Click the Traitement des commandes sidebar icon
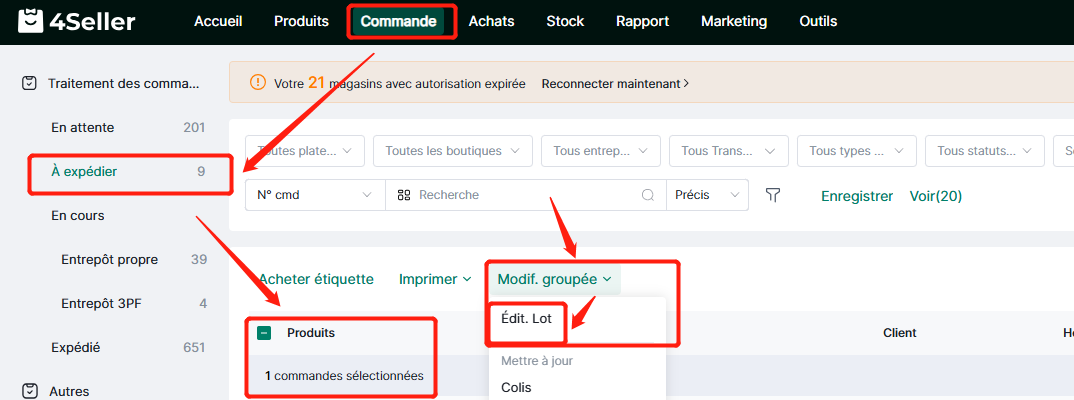This screenshot has height=400, width=1074. click(x=30, y=84)
